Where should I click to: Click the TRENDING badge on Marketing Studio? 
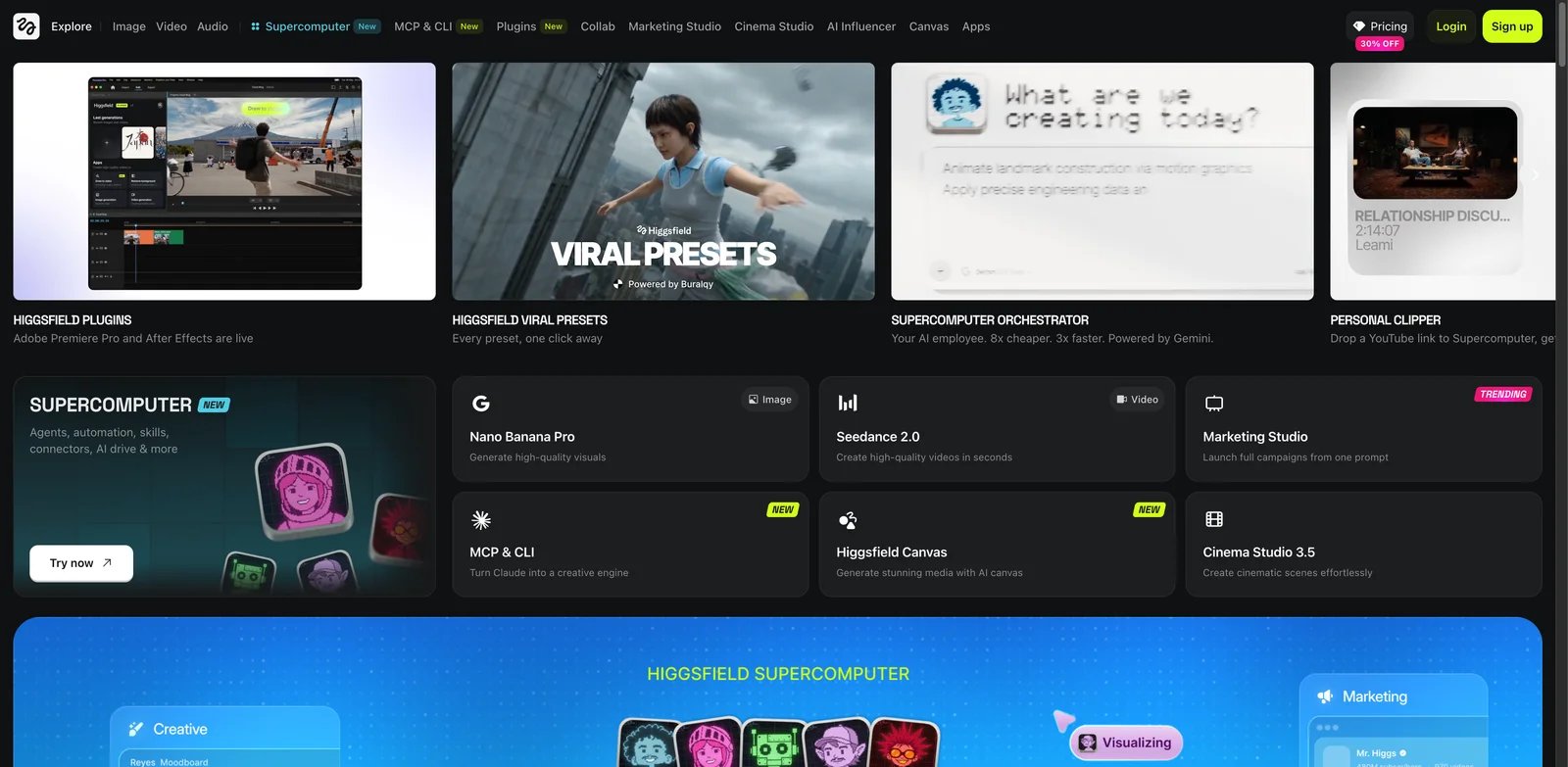1503,395
